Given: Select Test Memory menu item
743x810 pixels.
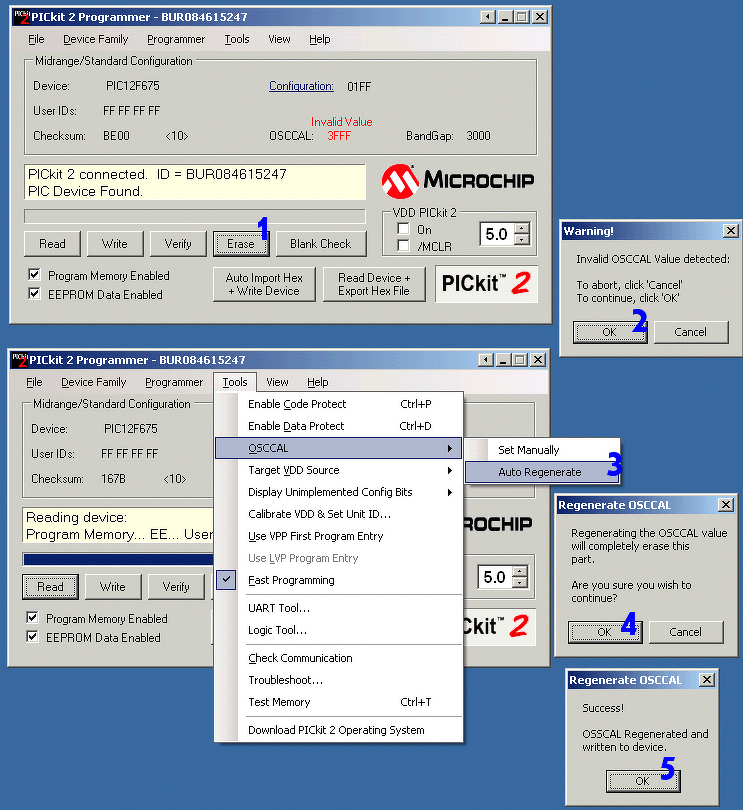Looking at the screenshot, I should (339, 702).
